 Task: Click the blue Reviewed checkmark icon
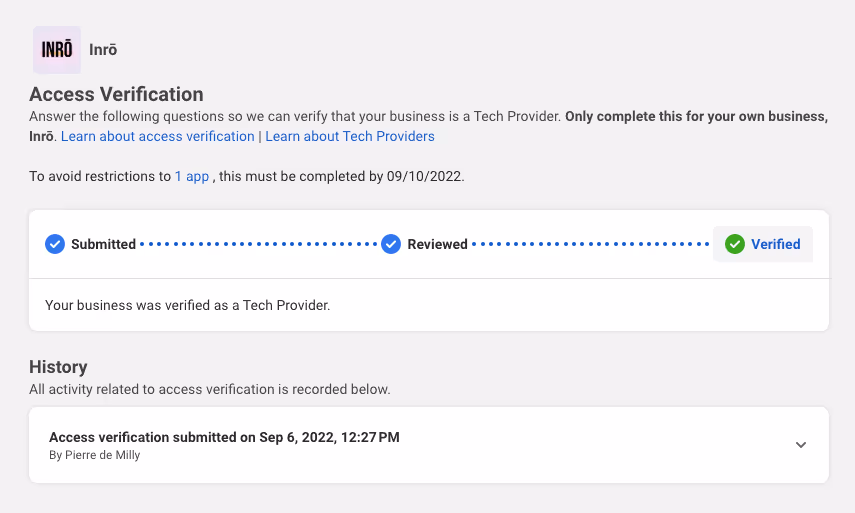tap(391, 244)
